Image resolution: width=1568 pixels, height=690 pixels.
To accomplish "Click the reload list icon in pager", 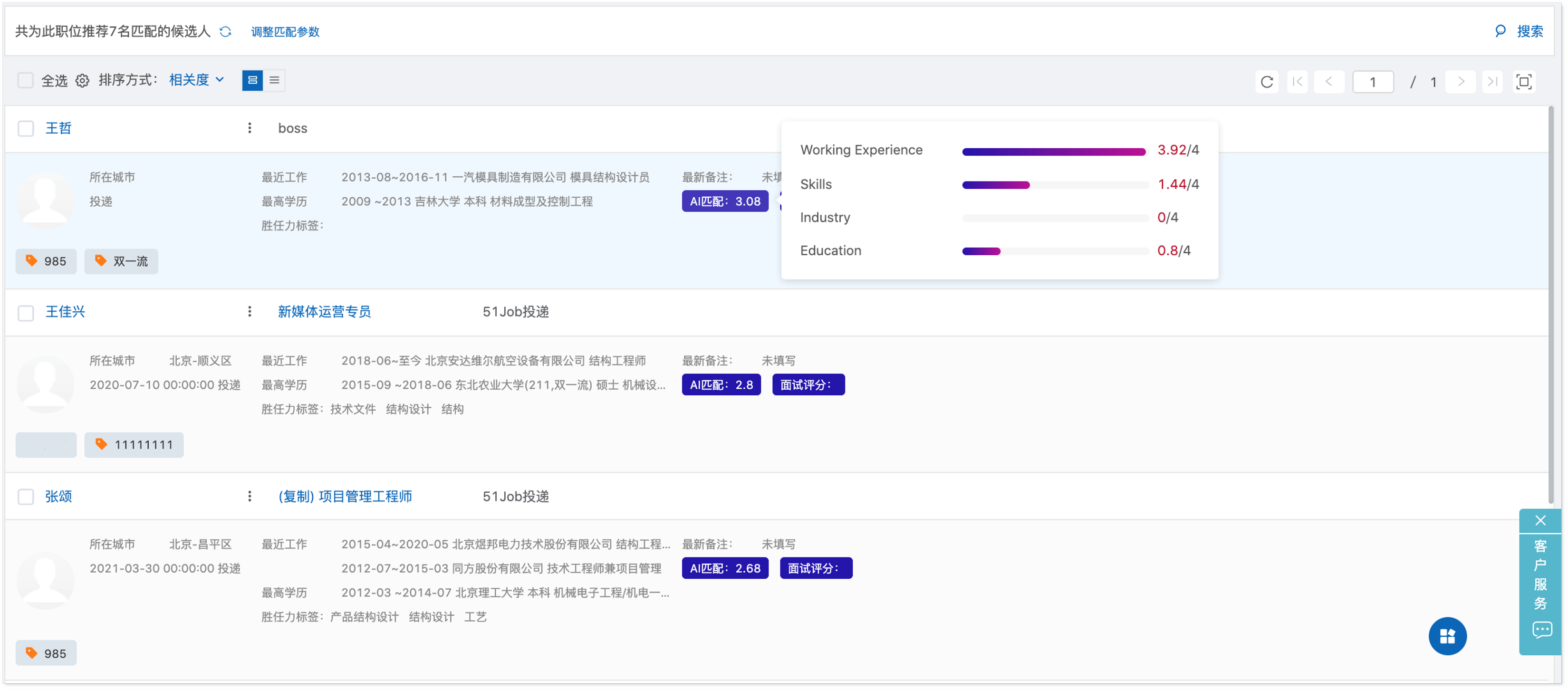I will click(x=1266, y=82).
